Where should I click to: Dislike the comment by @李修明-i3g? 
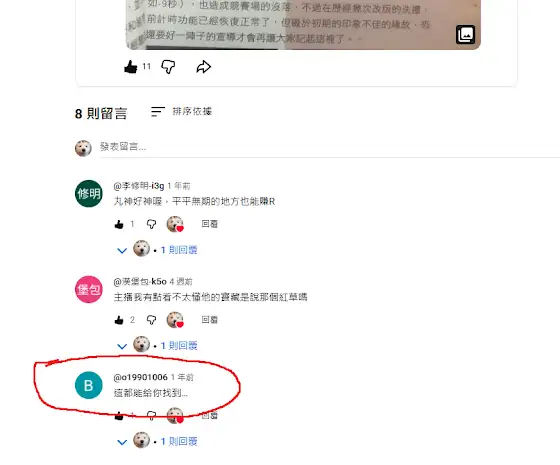[x=151, y=224]
